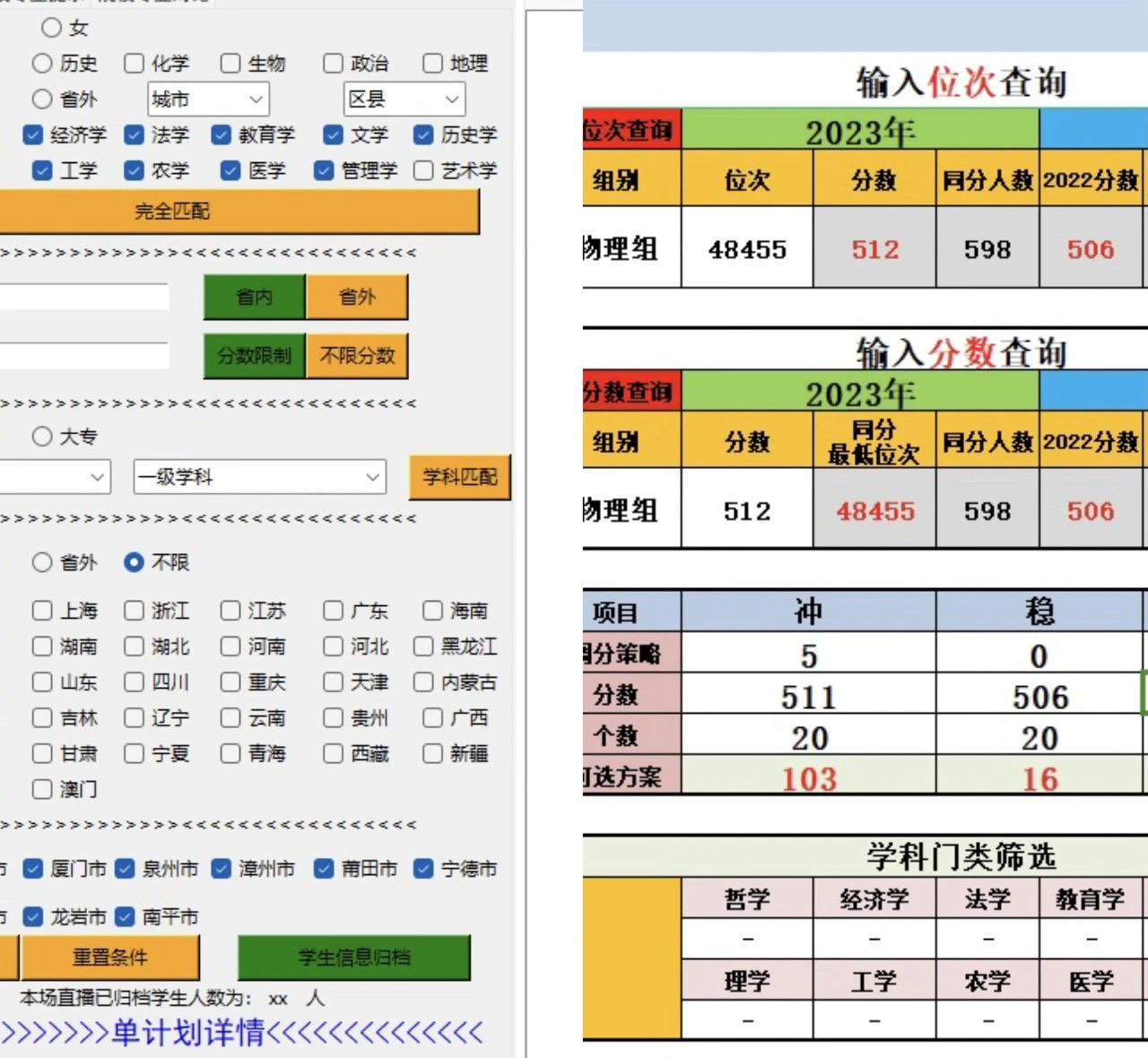This screenshot has width=1148, height=1058.
Task: Select the 历史 radio button
Action: click(42, 63)
